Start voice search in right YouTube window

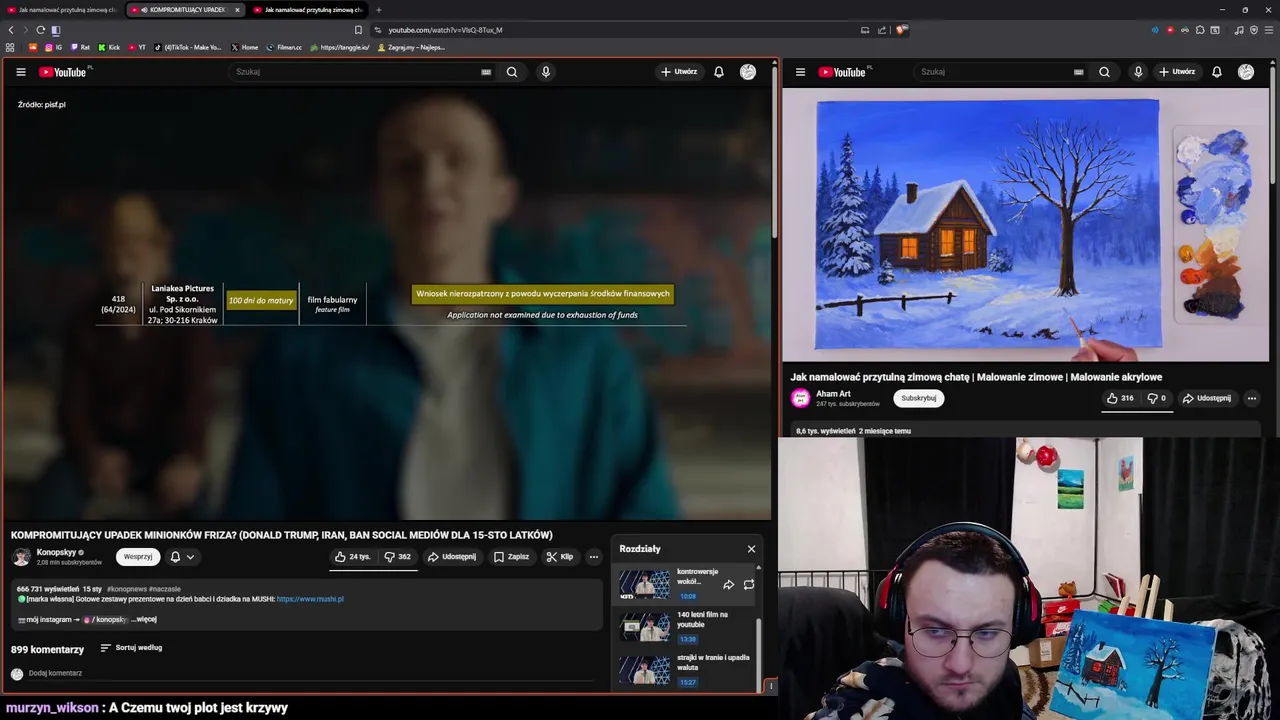[1138, 72]
